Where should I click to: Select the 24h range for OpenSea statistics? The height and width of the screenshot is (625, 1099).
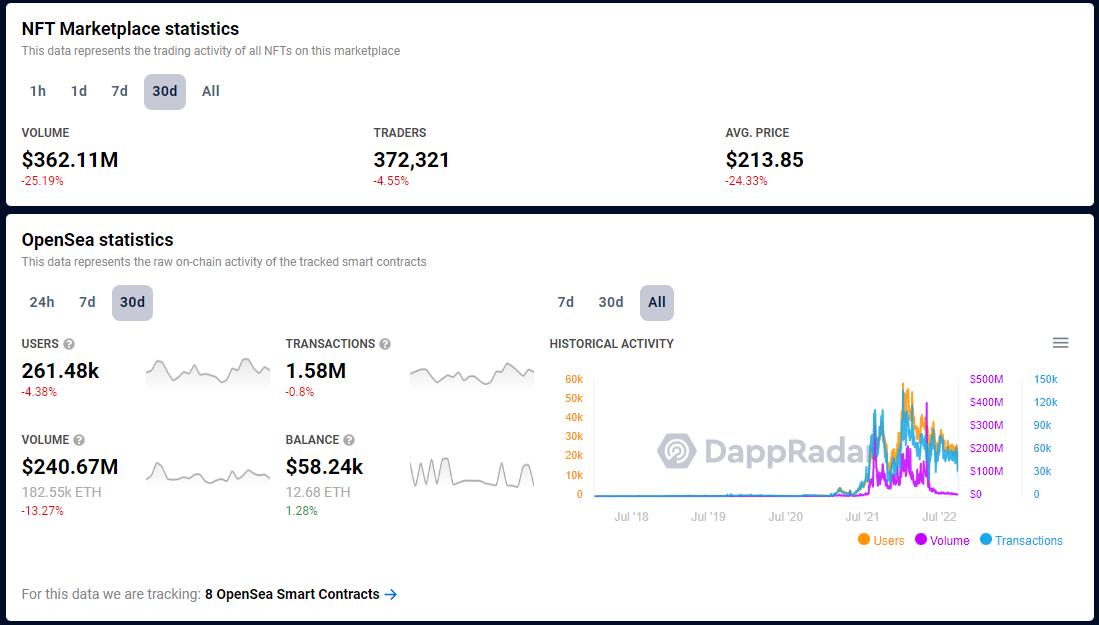tap(42, 302)
